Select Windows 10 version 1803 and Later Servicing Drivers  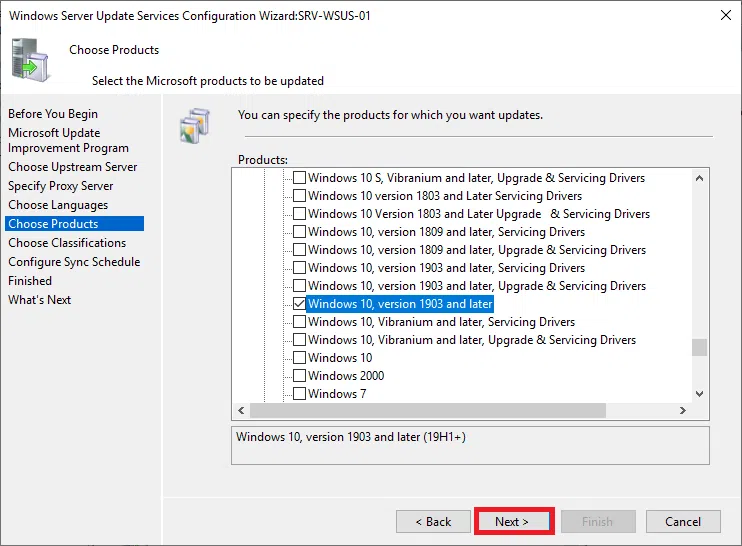pyautogui.click(x=299, y=196)
